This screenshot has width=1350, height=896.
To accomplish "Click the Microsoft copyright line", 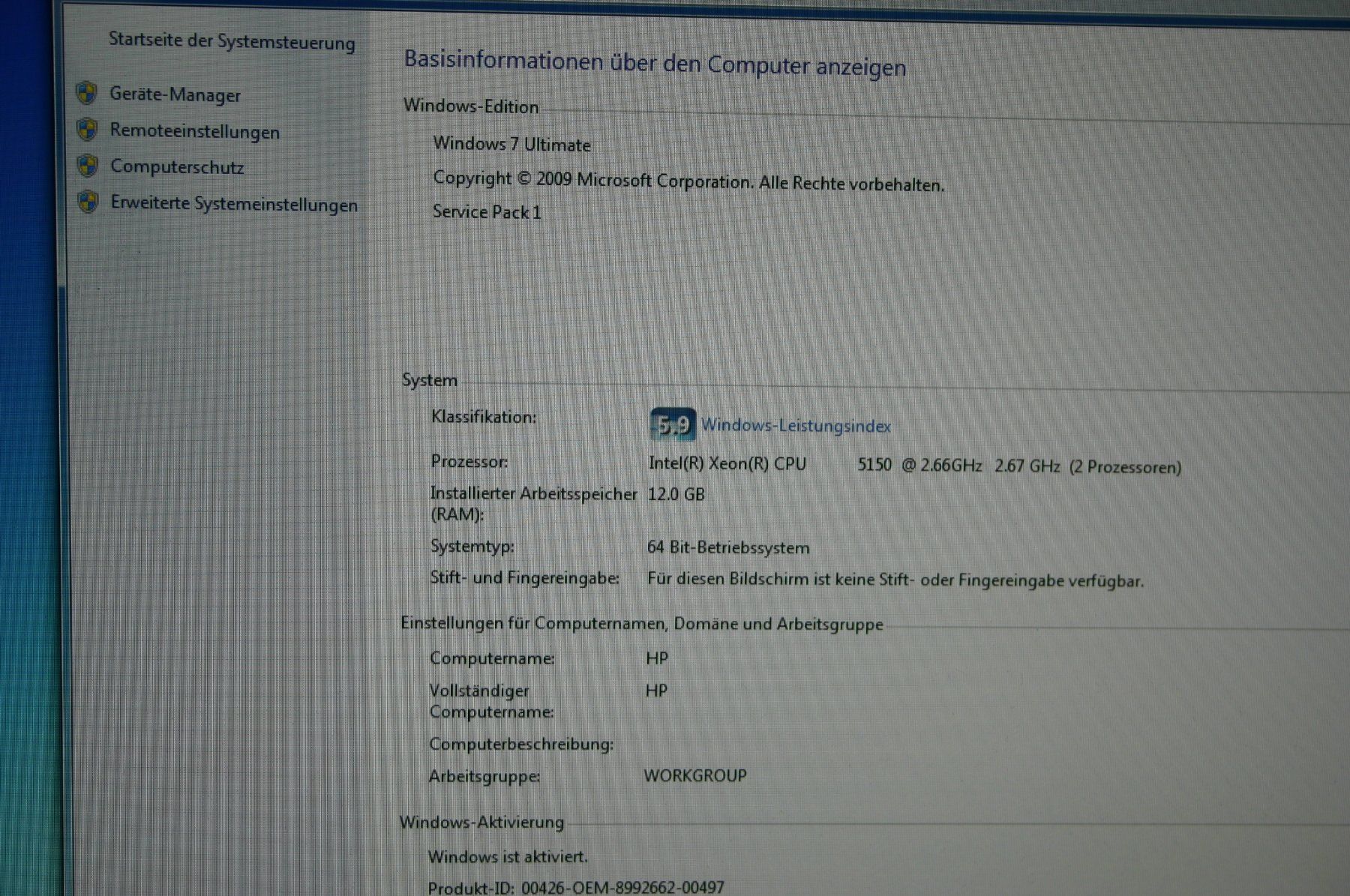I will 688,181.
